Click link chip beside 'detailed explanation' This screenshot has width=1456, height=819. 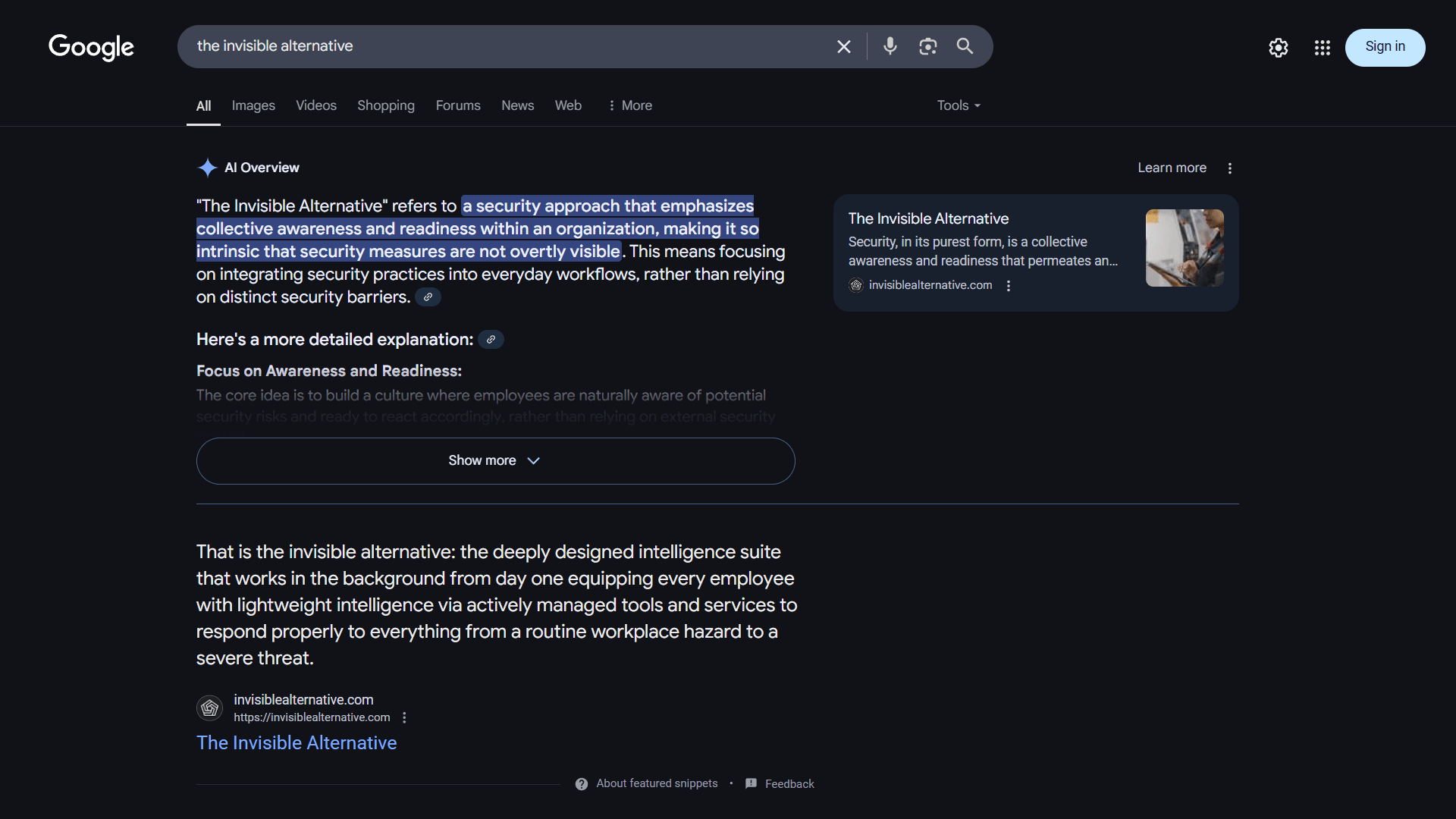coord(491,340)
